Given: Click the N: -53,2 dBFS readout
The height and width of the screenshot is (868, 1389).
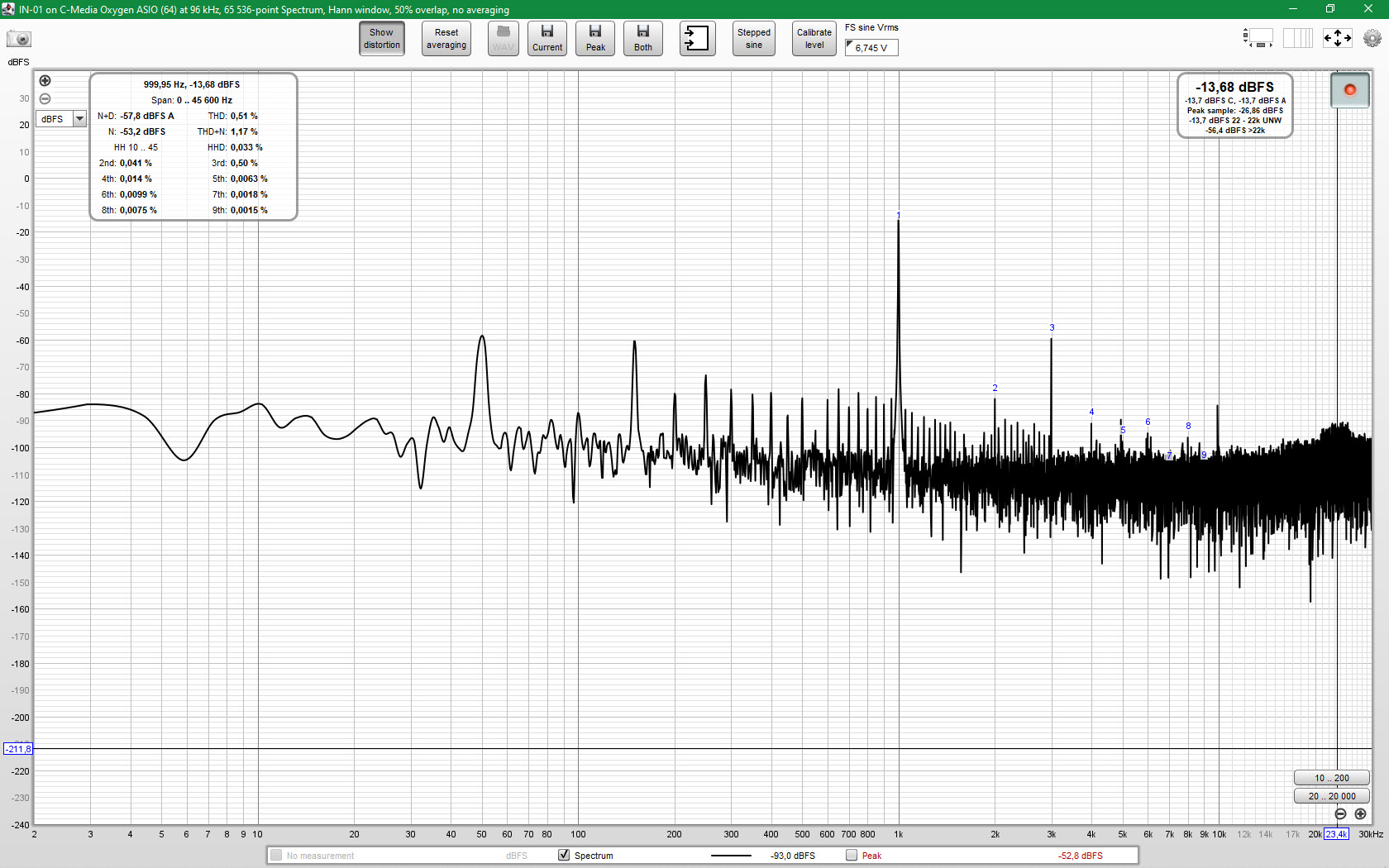Looking at the screenshot, I should [x=136, y=131].
